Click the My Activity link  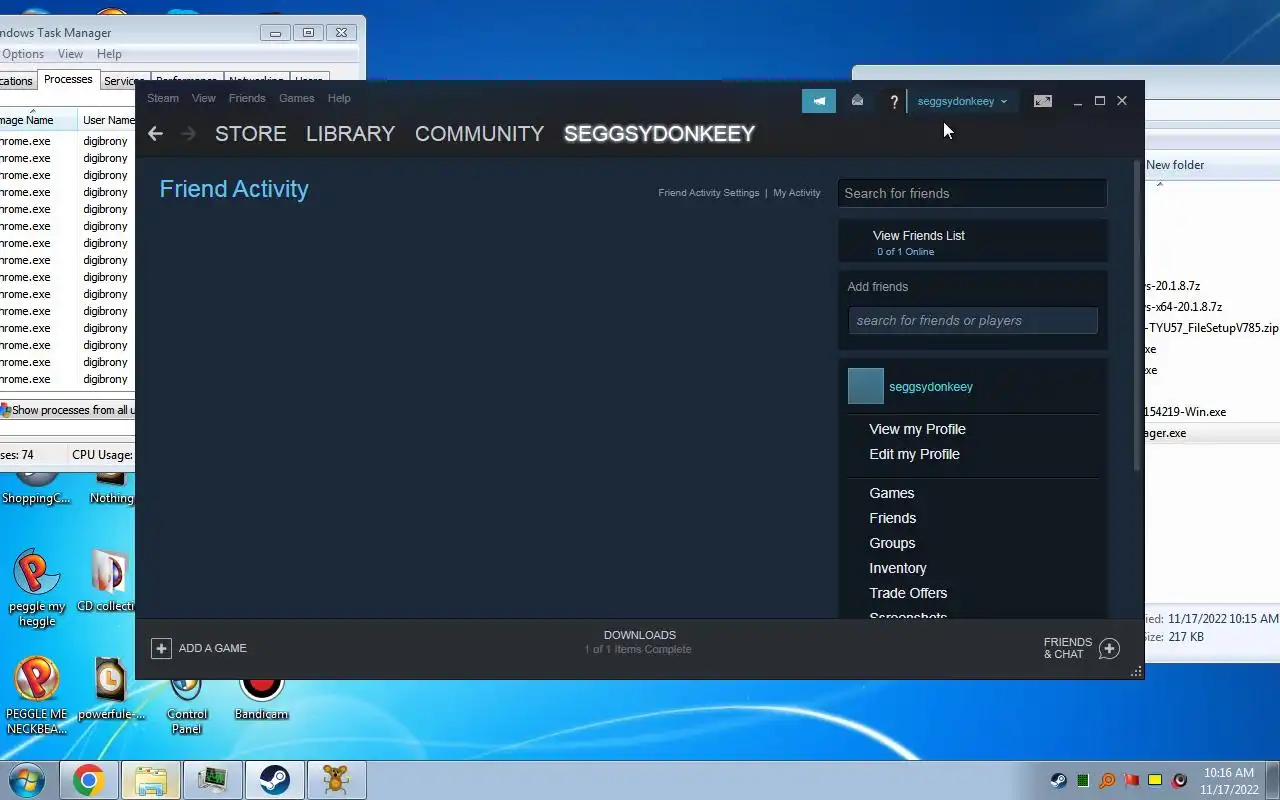click(797, 193)
